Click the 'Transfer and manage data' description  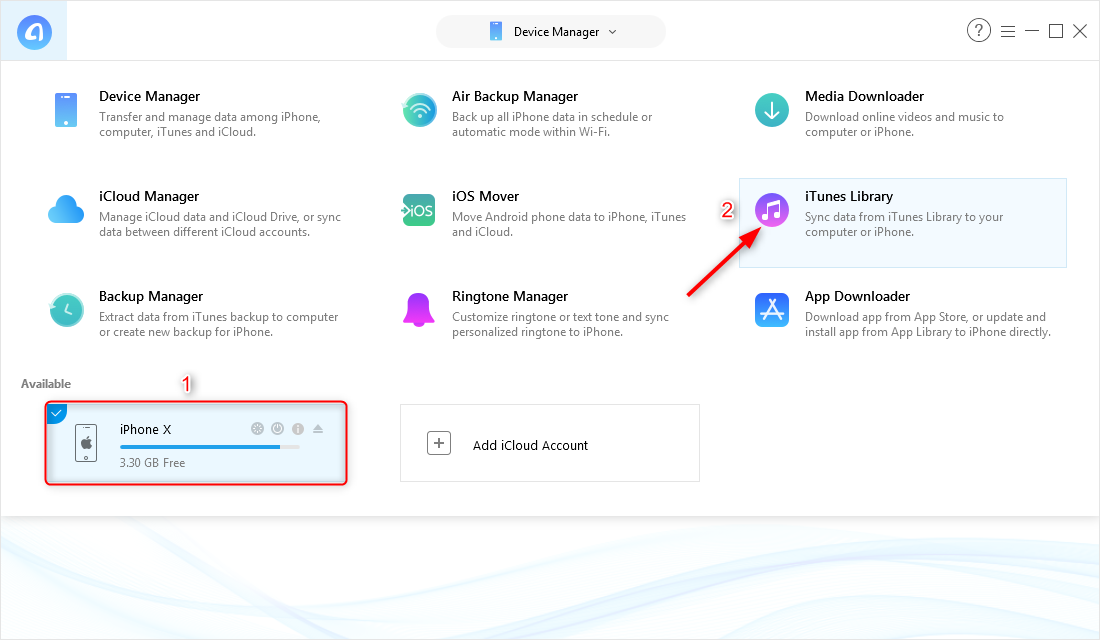coord(210,124)
